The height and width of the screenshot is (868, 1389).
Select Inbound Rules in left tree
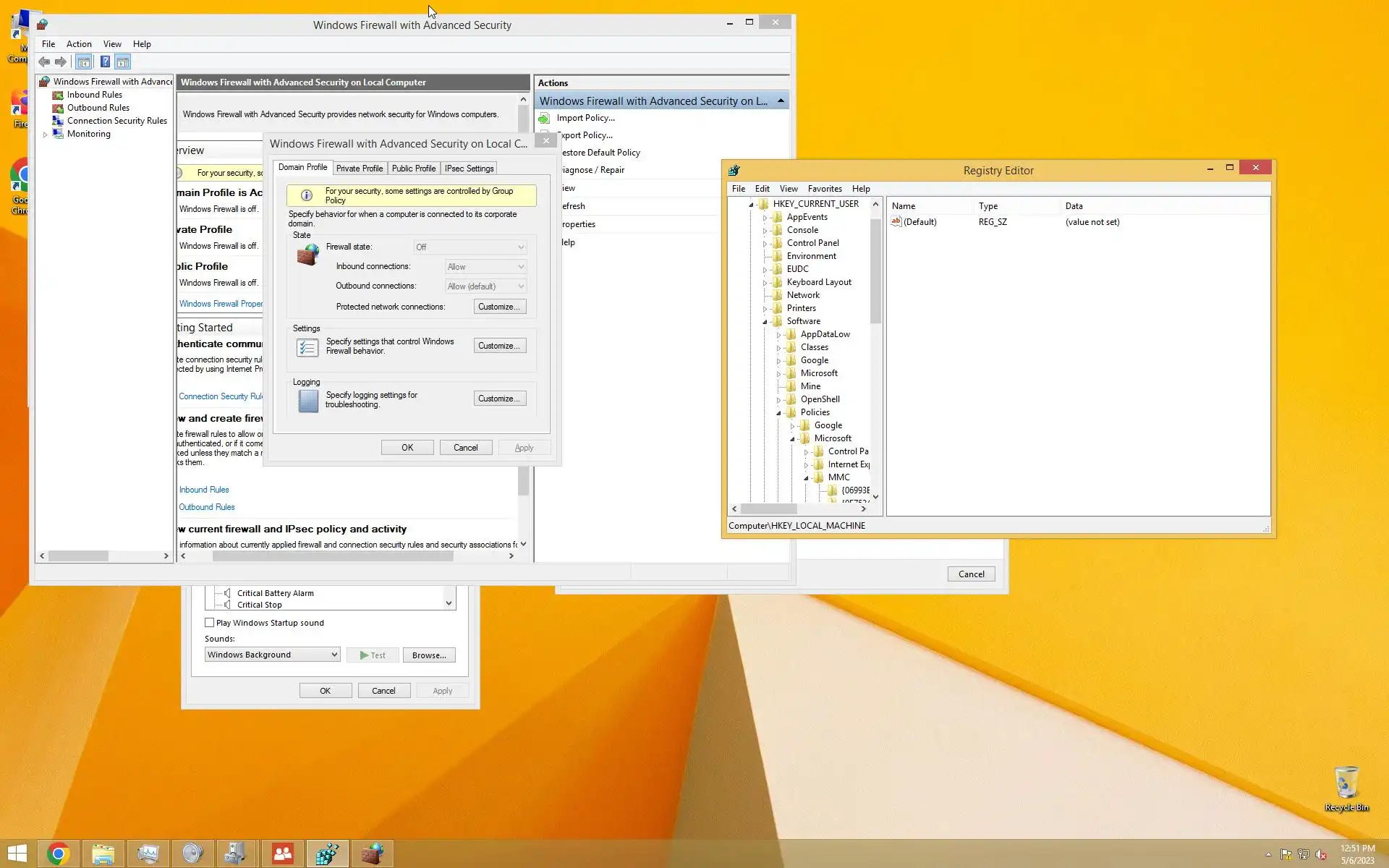(94, 95)
